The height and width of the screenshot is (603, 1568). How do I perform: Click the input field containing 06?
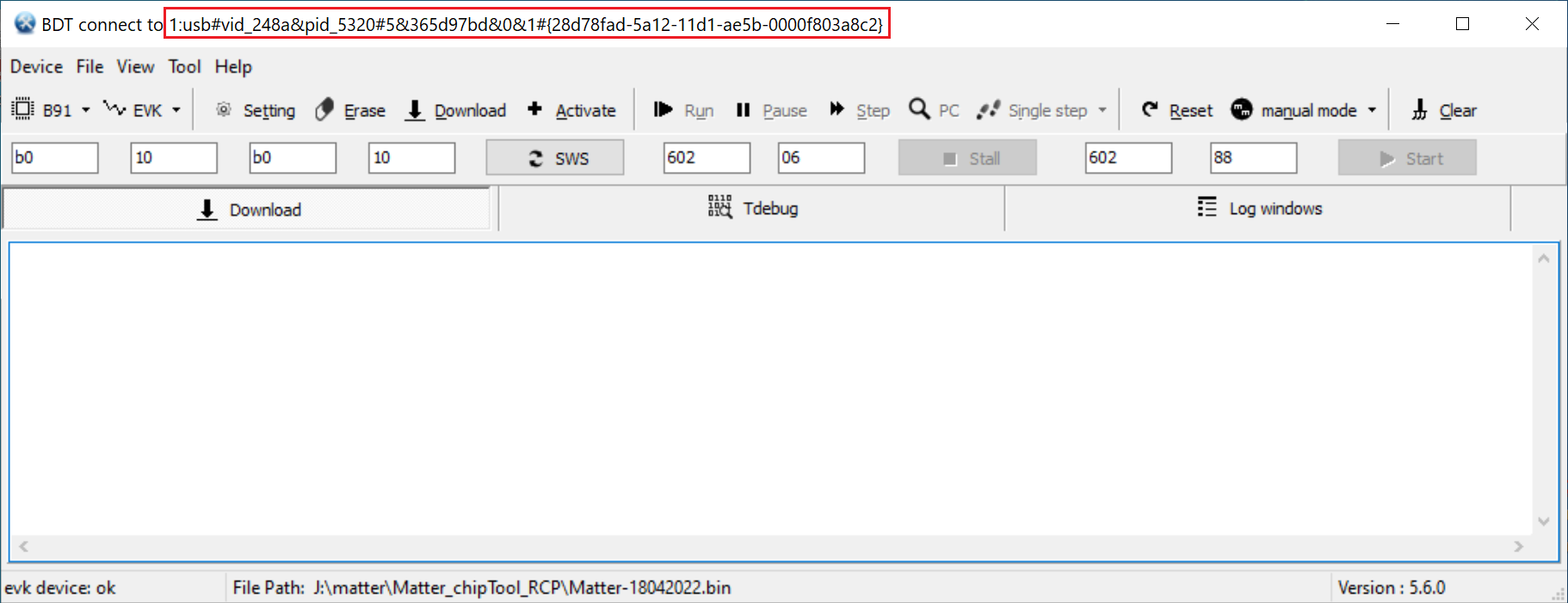pos(821,157)
